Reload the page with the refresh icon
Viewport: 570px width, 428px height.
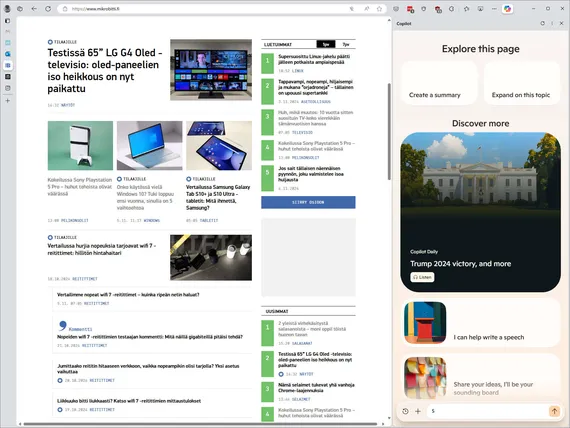click(48, 9)
